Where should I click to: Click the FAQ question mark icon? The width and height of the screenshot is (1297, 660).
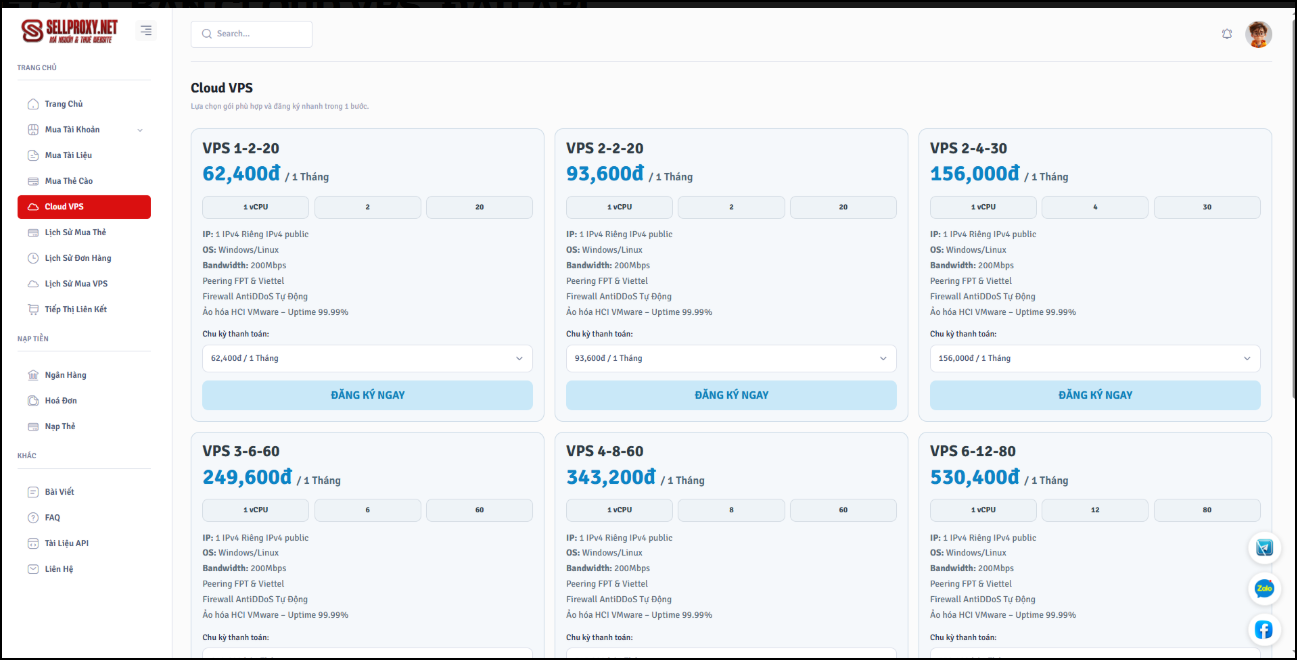[x=33, y=518]
